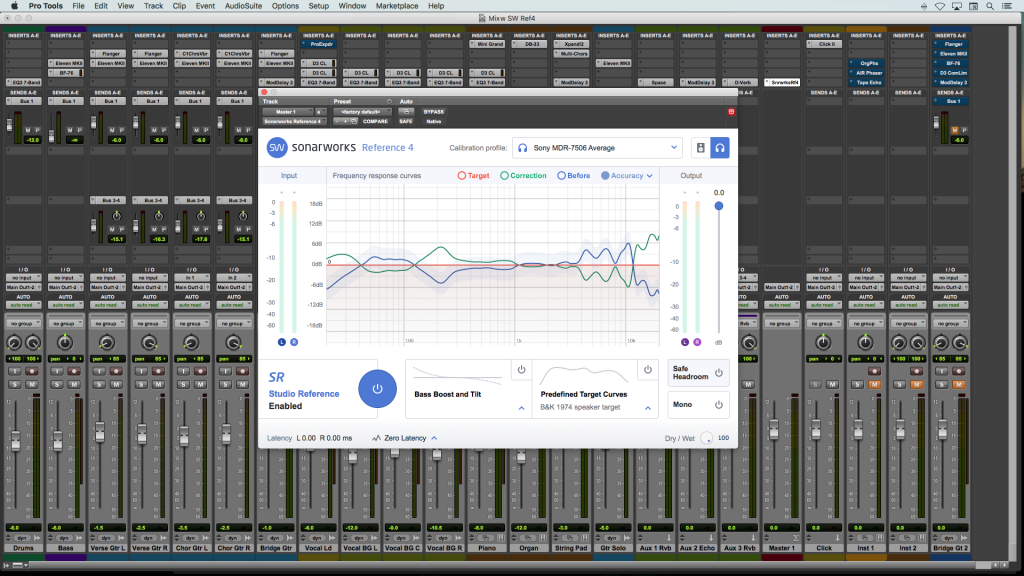Switch to headphone calibration mode icon

tap(719, 148)
